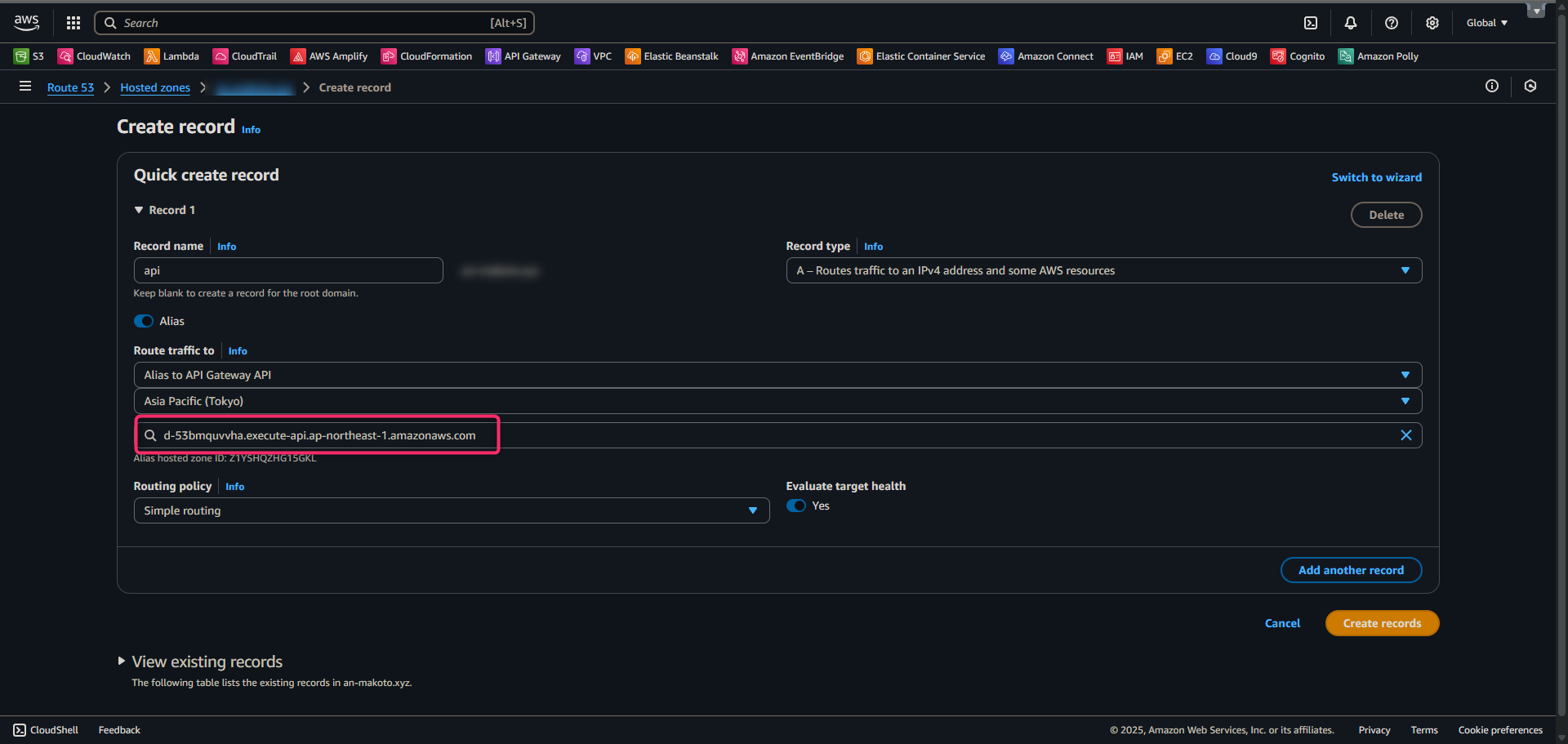Open the Terms footer link
This screenshot has width=1568, height=744.
1424,730
